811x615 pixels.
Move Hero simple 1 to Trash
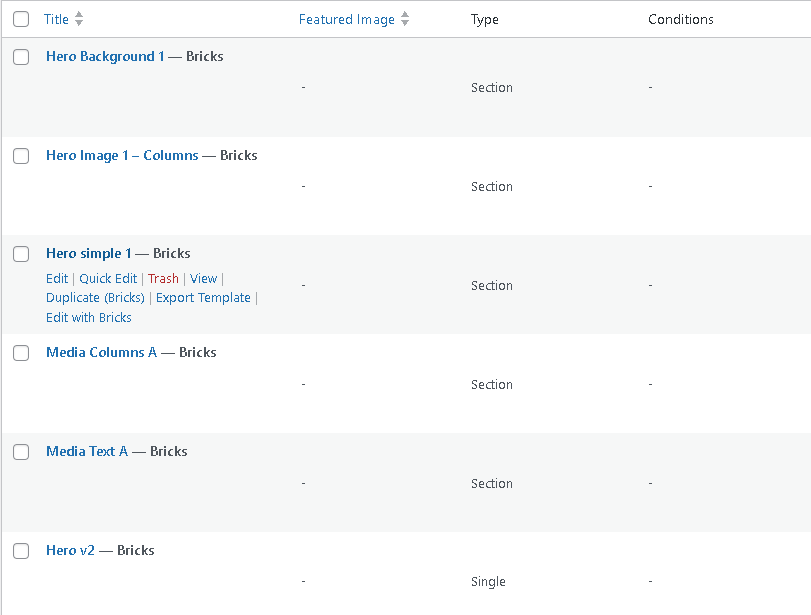tap(163, 278)
